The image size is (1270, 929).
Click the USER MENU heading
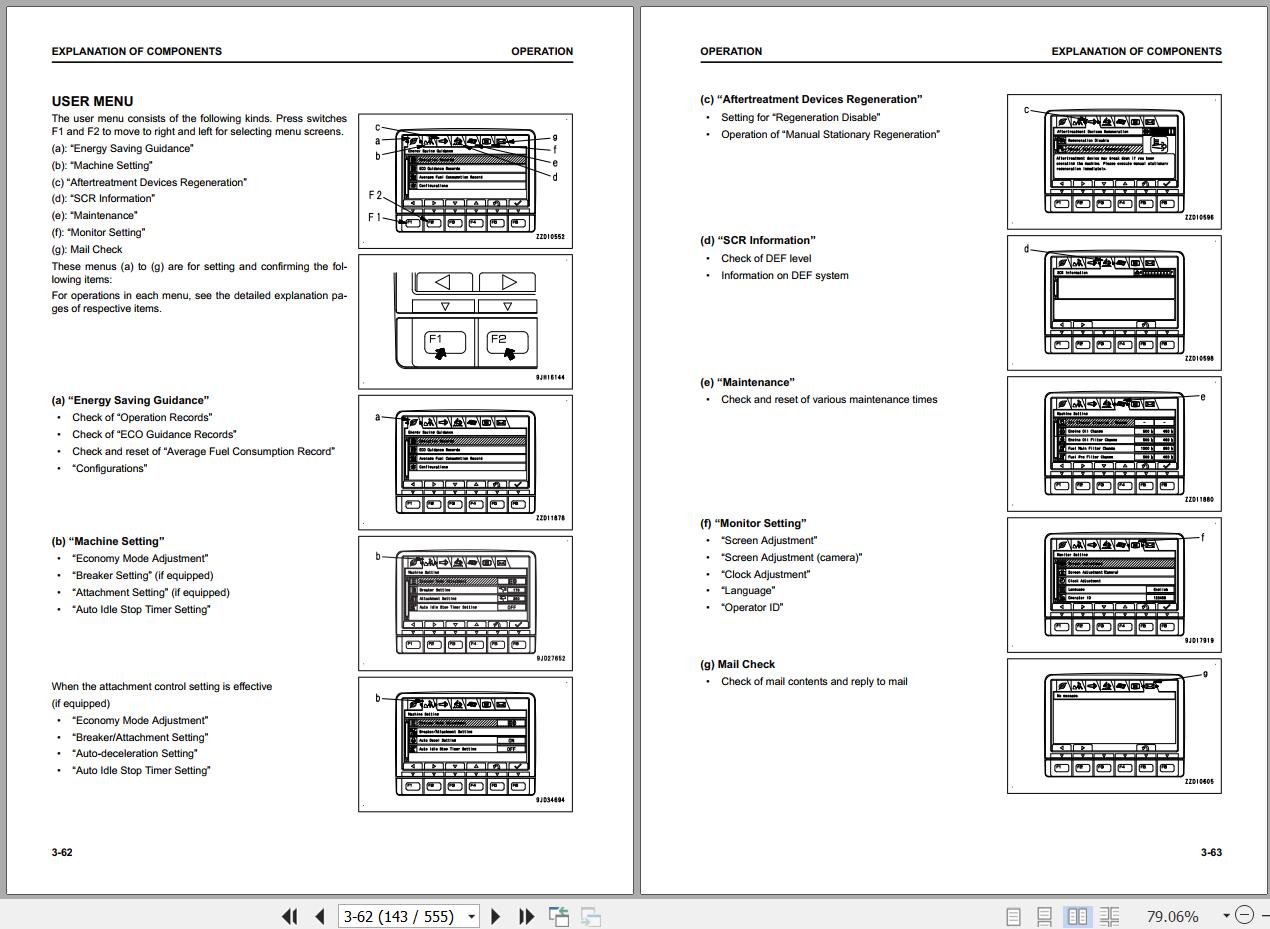pos(92,101)
